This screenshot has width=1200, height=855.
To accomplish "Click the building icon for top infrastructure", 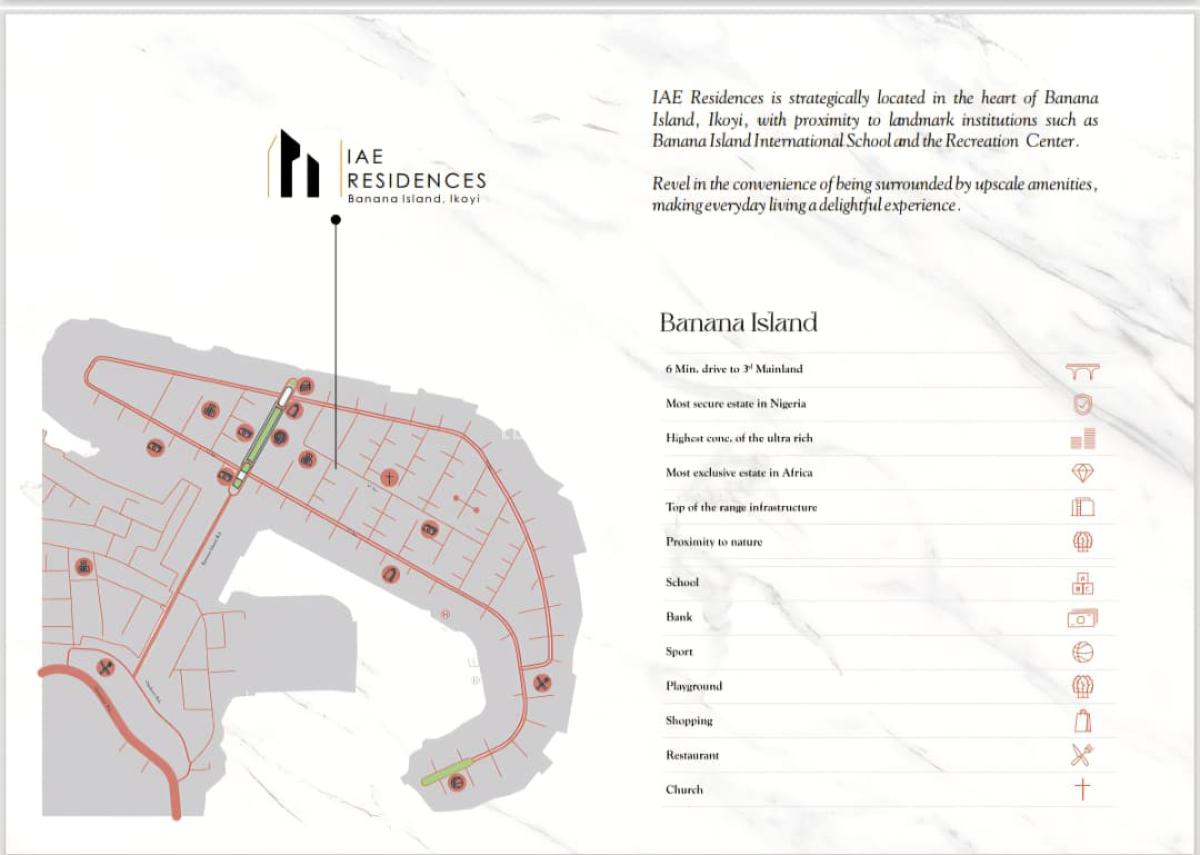I will click(x=1082, y=507).
